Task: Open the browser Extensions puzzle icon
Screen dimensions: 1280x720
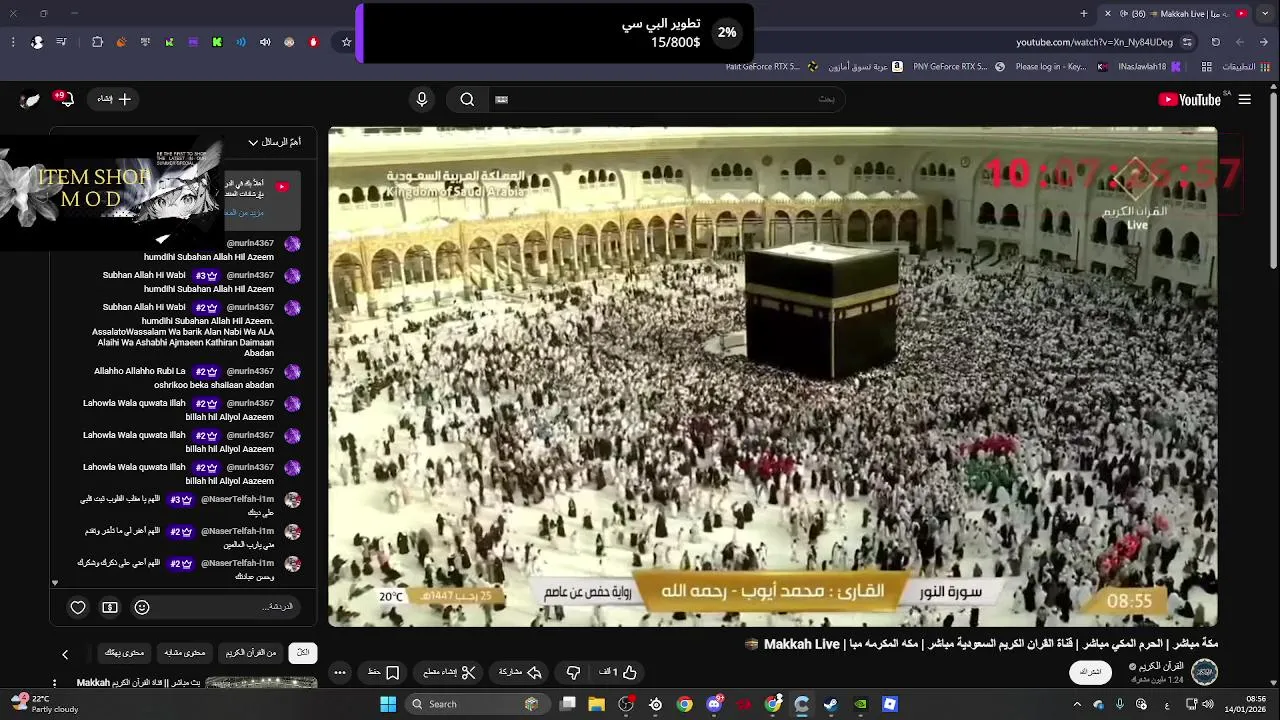Action: point(97,42)
